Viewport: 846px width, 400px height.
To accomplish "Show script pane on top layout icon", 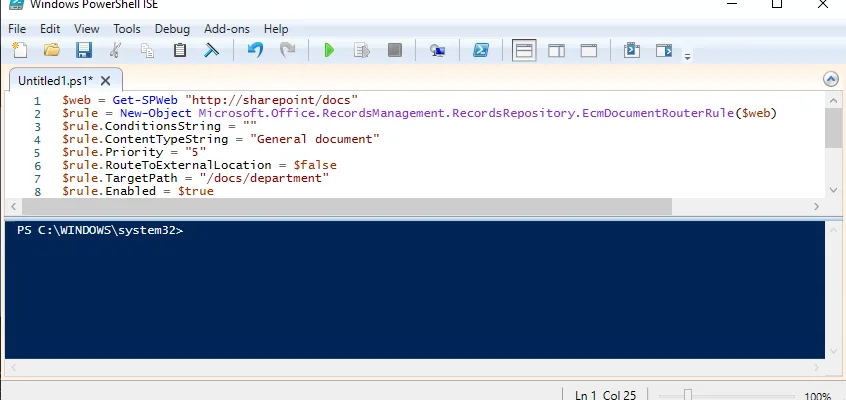I will [524, 51].
